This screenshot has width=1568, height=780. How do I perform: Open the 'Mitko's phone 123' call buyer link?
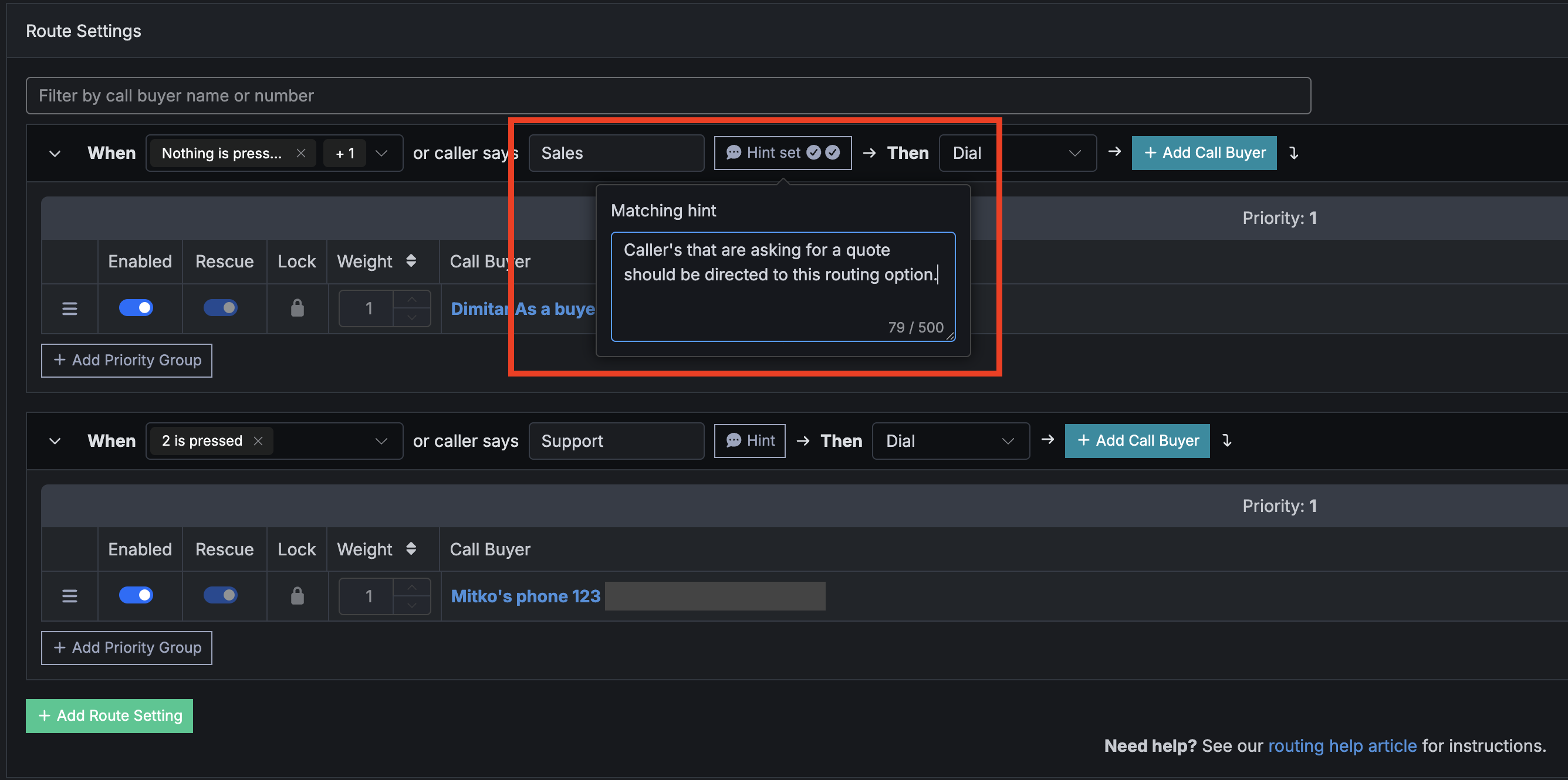click(x=525, y=596)
